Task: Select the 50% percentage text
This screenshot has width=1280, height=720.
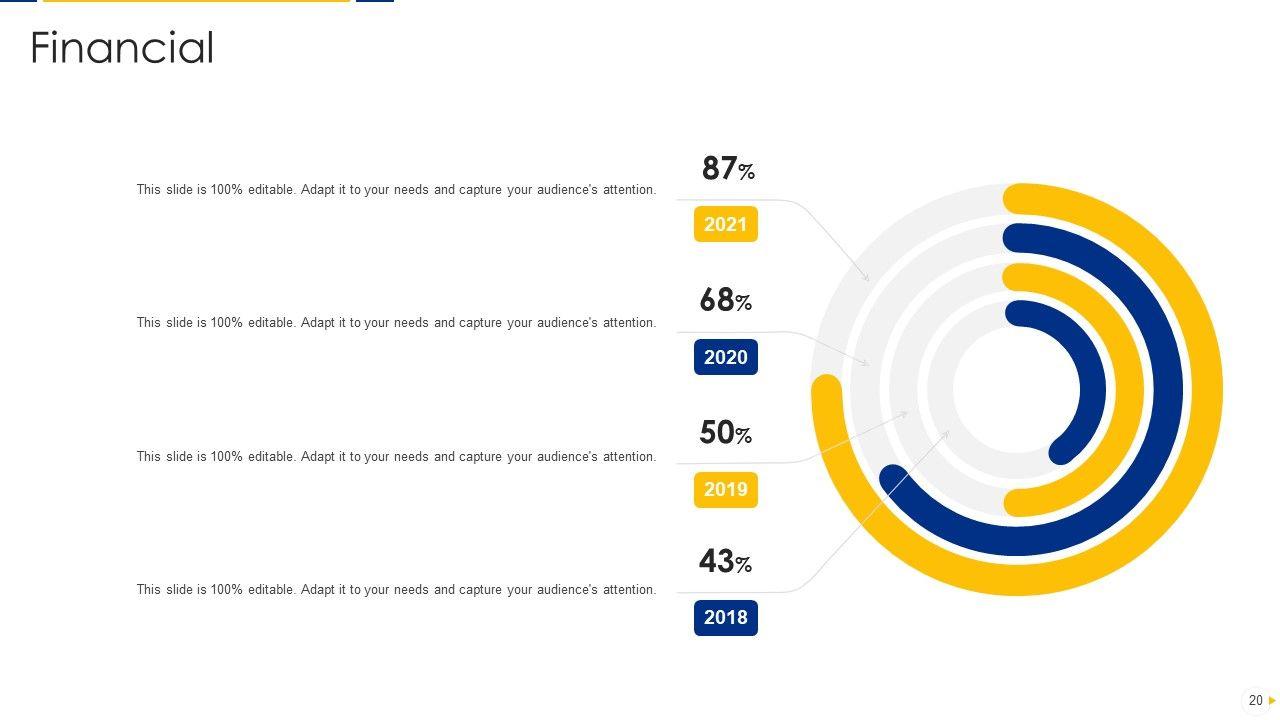Action: [x=726, y=433]
